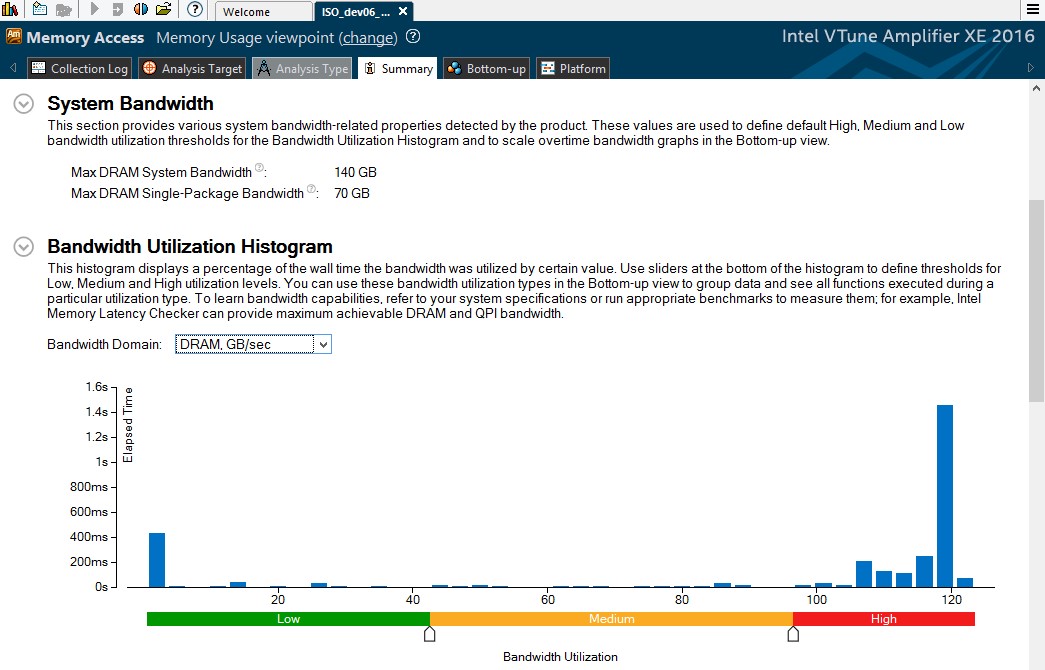Open Help via the question mark toolbar icon
The height and width of the screenshot is (670, 1045).
tap(195, 10)
